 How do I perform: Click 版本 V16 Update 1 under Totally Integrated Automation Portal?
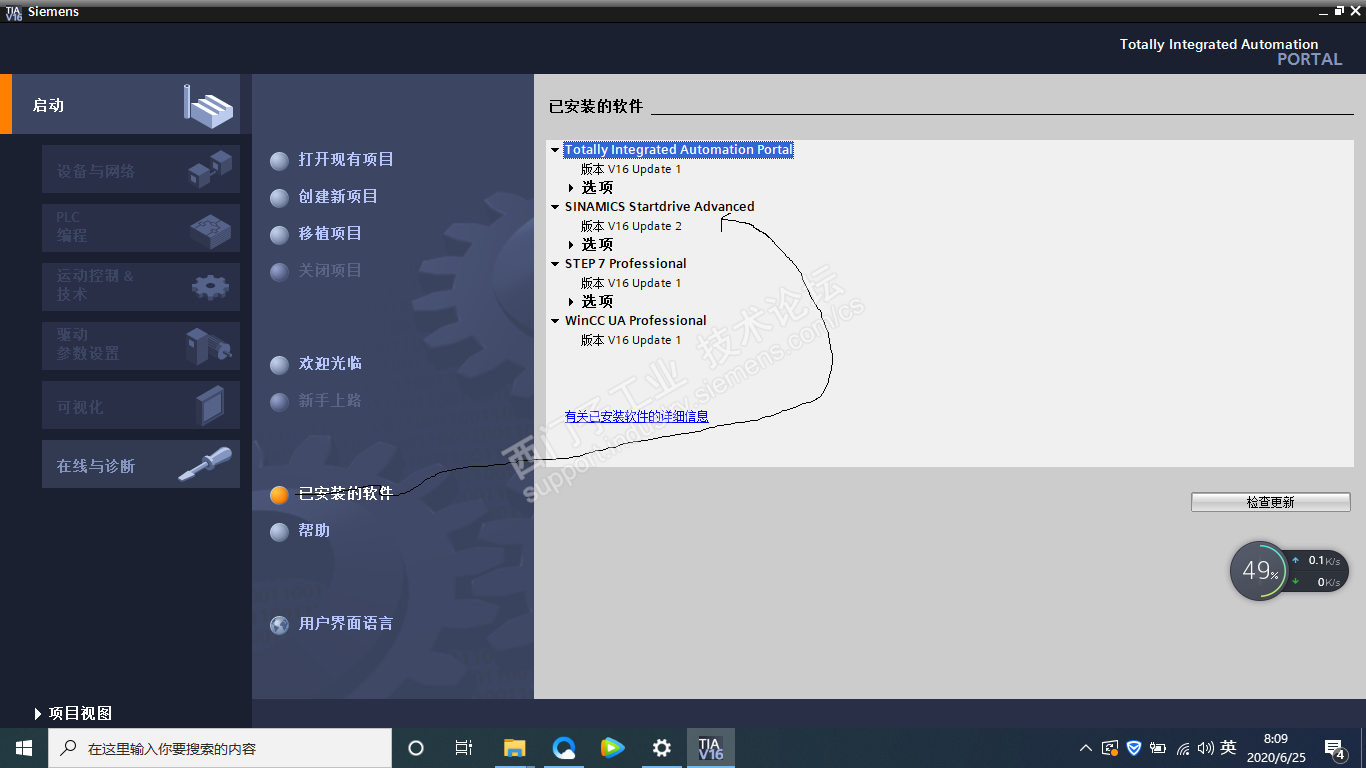click(x=631, y=169)
